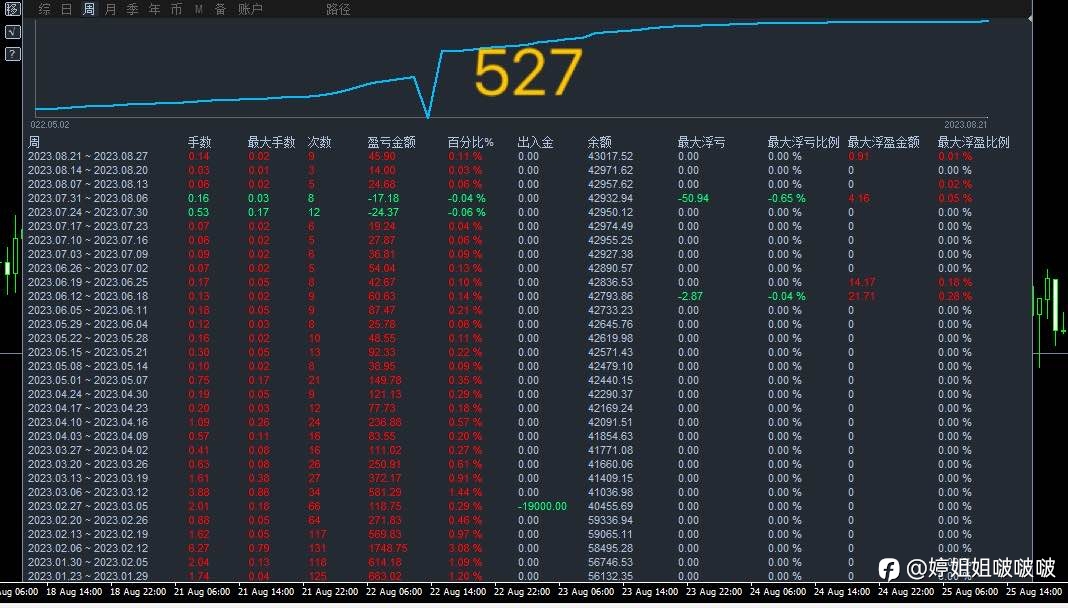Screen dimensions: 1068x608
Task: Switch to the 月 monthly tab
Action: 110,9
